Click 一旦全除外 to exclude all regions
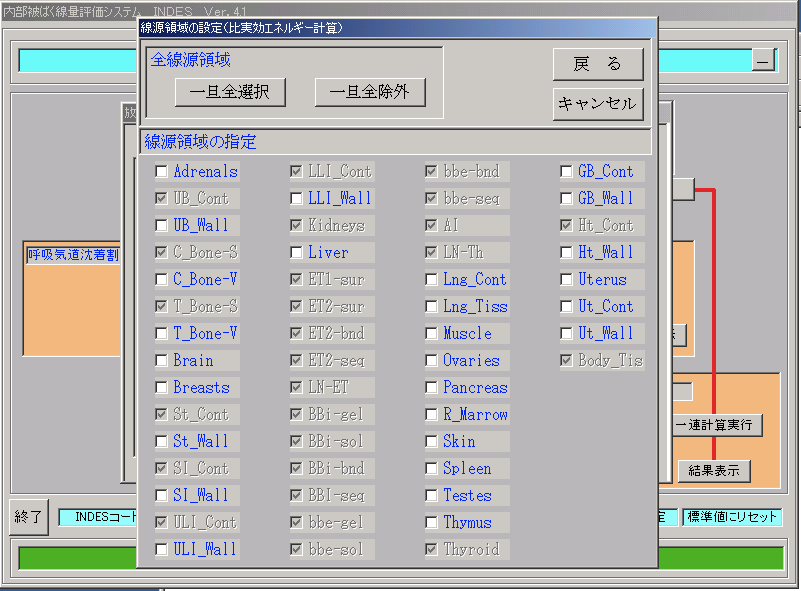The width and height of the screenshot is (801, 591). coord(370,92)
